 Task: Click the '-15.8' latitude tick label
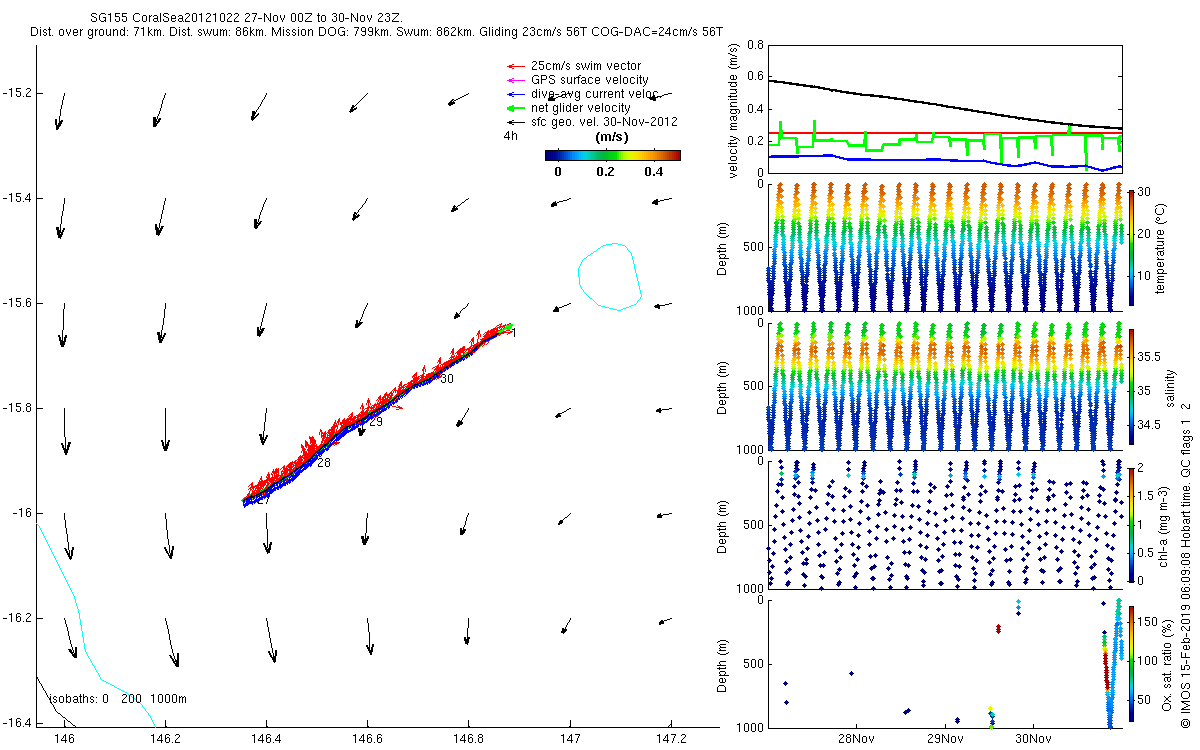click(17, 408)
